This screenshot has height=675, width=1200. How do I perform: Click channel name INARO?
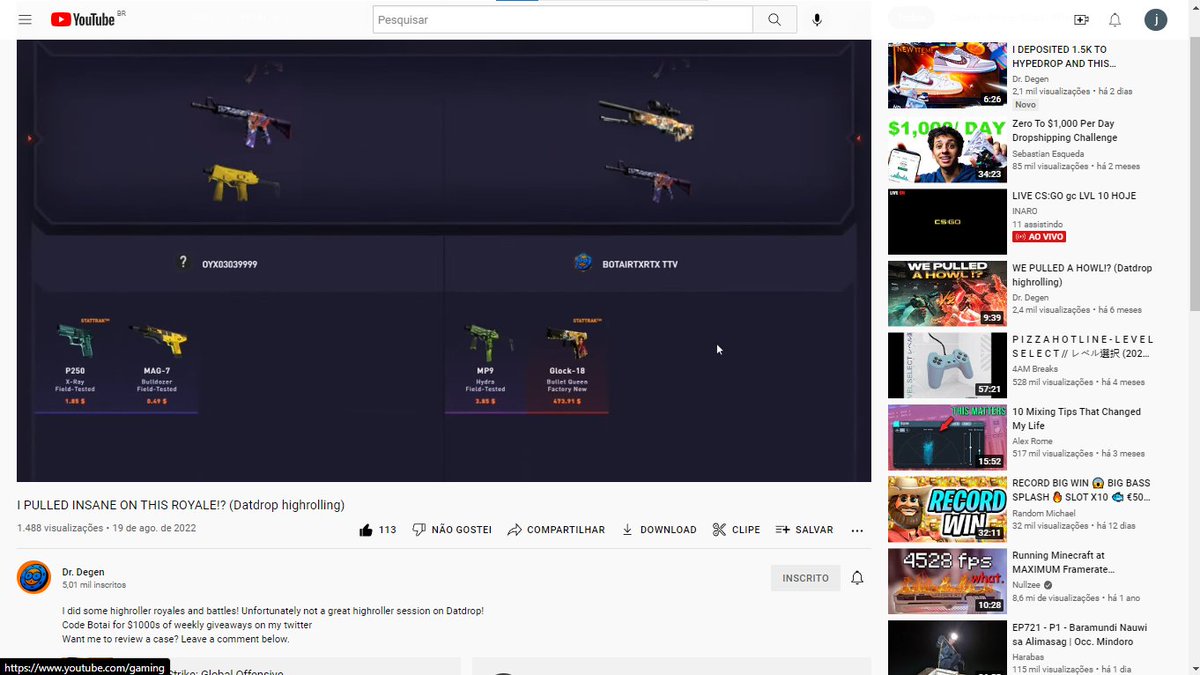tap(1024, 211)
